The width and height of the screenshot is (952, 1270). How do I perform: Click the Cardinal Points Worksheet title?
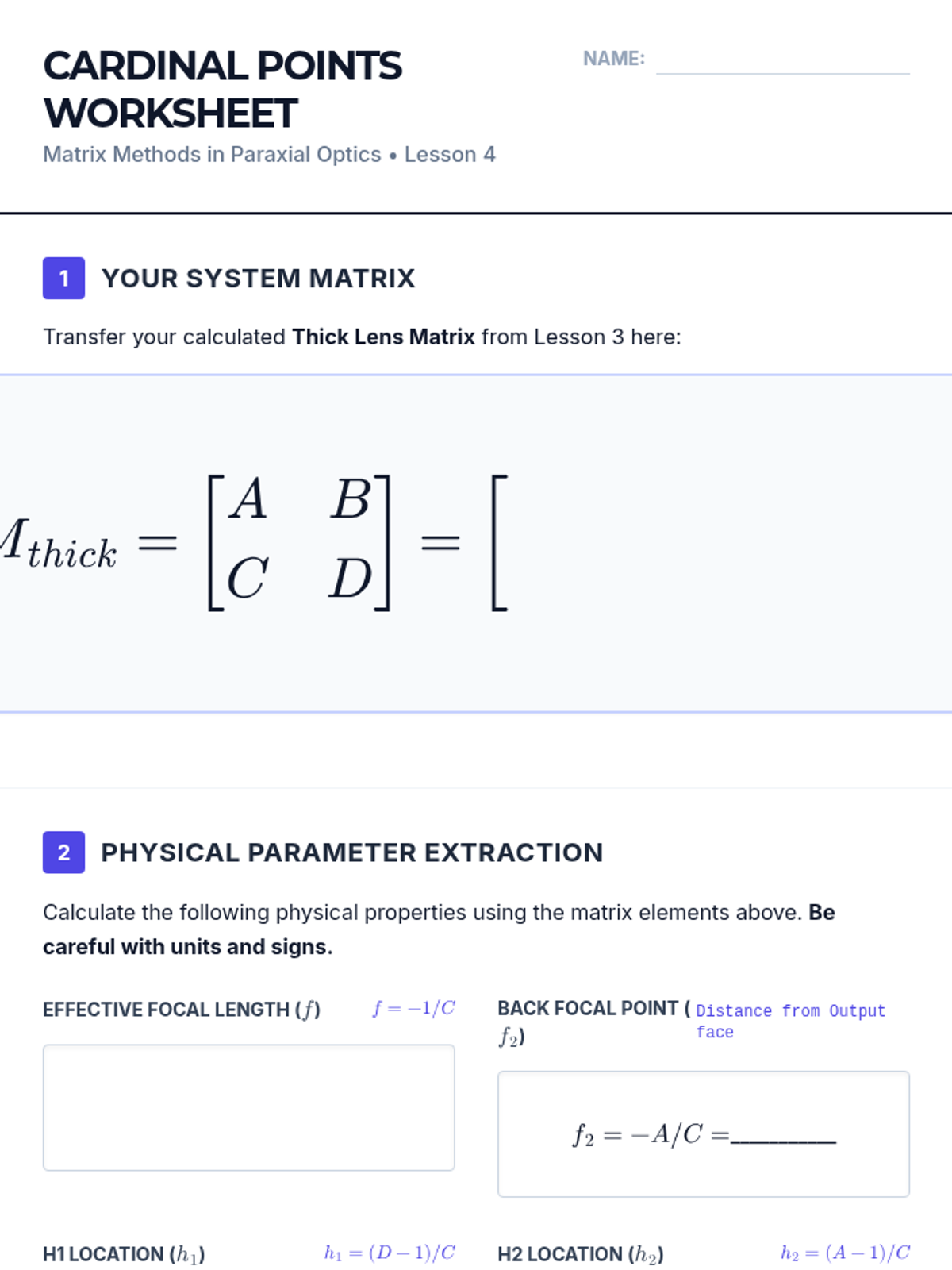[x=223, y=89]
